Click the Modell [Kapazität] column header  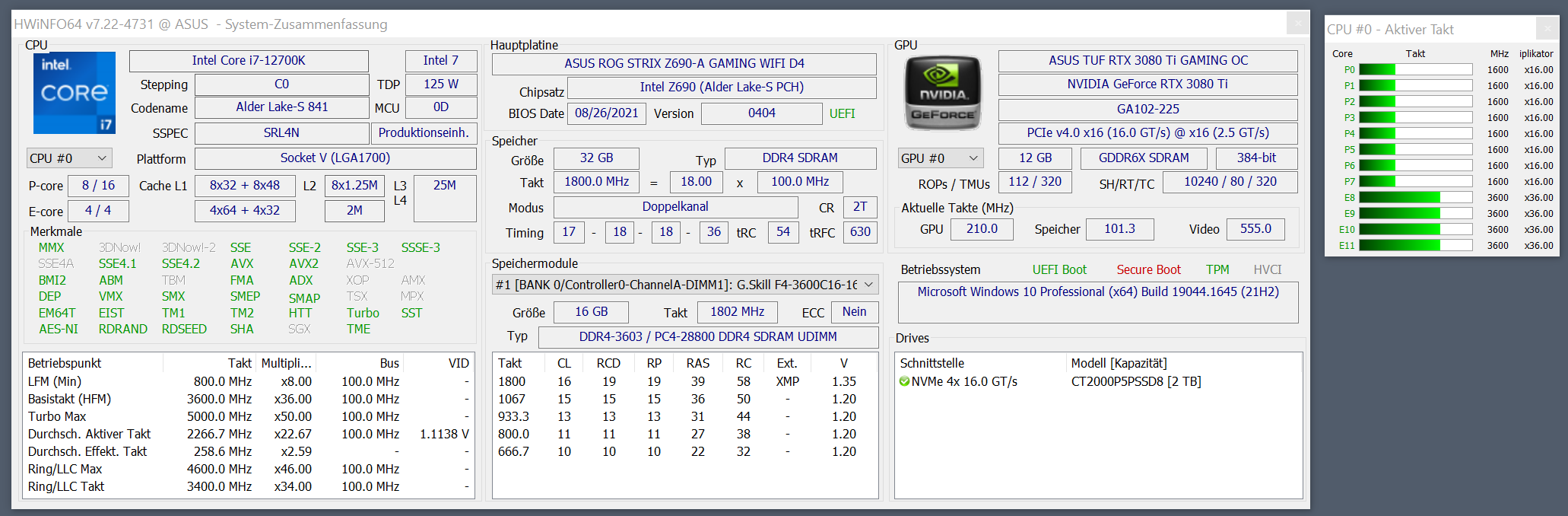[x=1183, y=363]
